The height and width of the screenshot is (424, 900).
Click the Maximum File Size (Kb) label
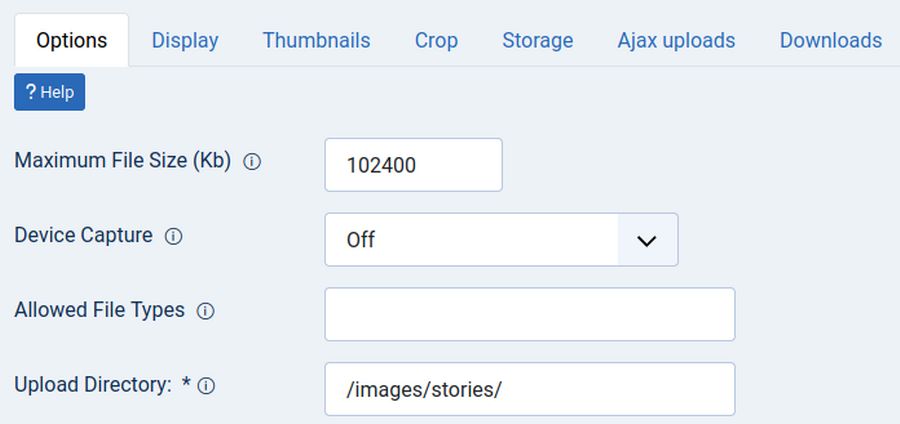[122, 160]
